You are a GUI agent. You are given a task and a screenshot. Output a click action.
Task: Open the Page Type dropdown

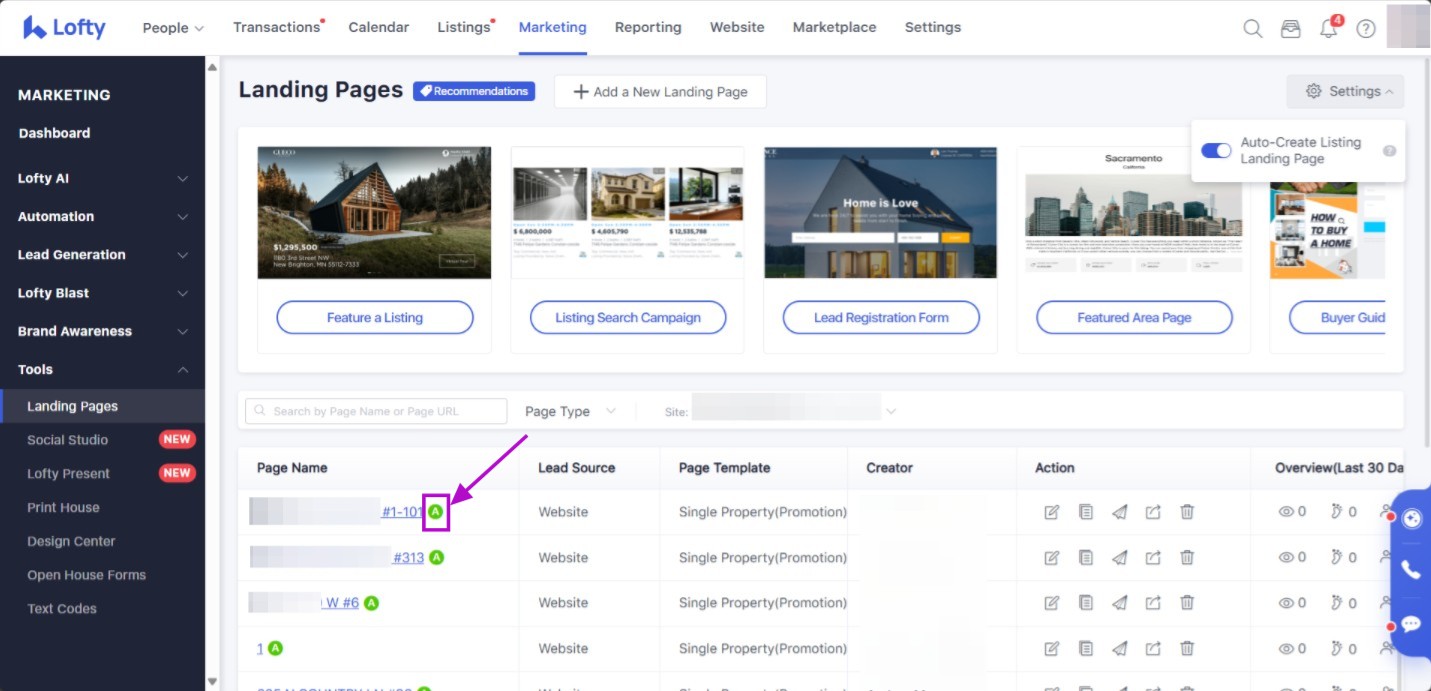(570, 411)
